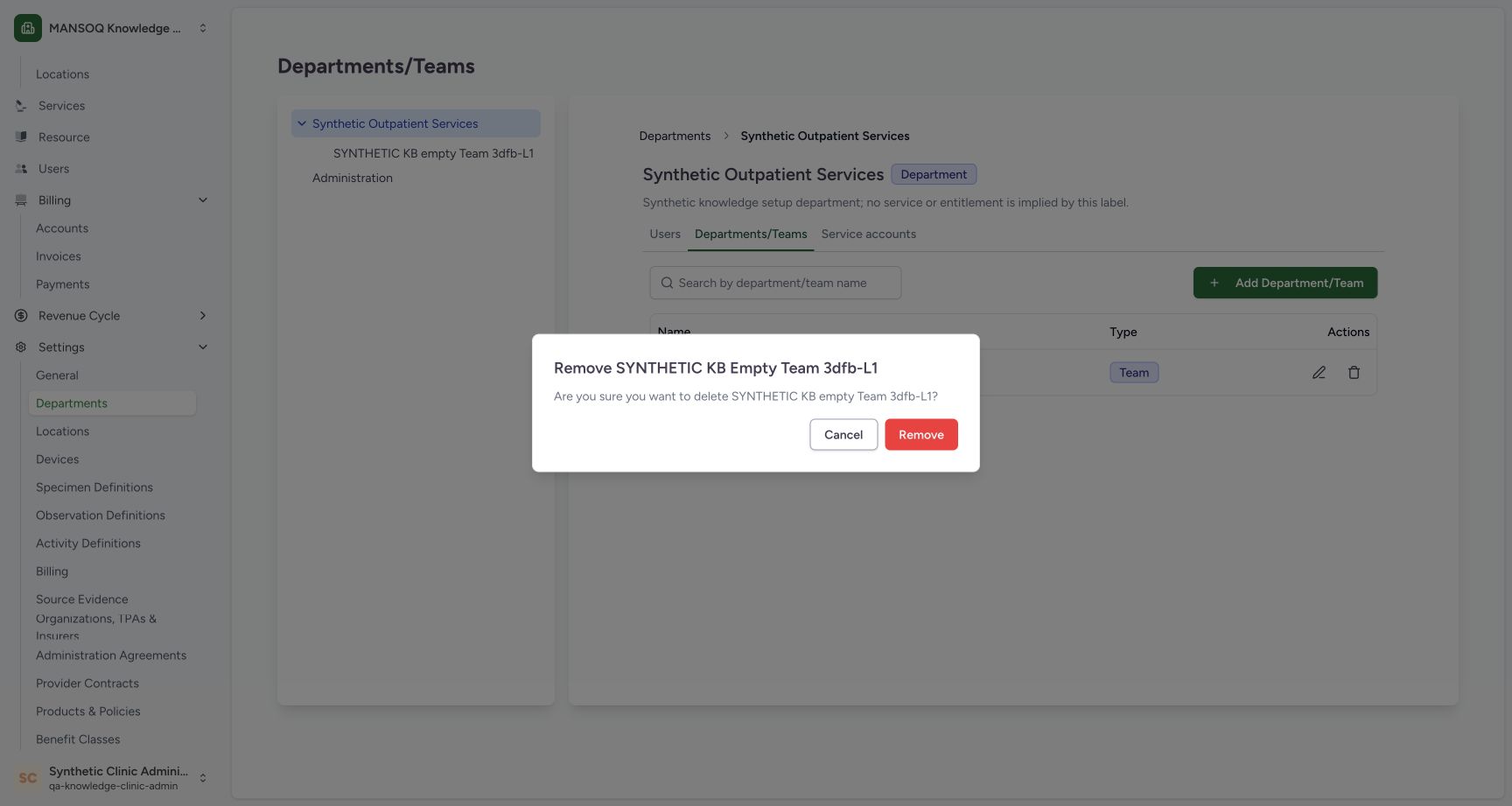Open Accounts under Billing
This screenshot has height=806, width=1512.
pos(62,228)
